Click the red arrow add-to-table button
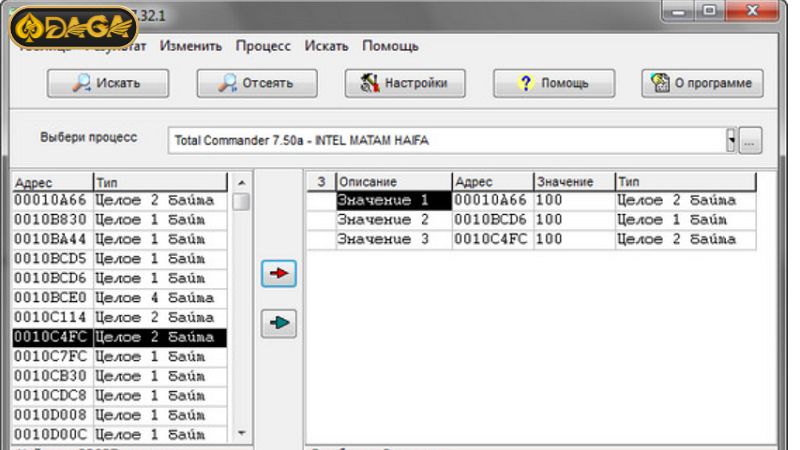 click(x=279, y=273)
